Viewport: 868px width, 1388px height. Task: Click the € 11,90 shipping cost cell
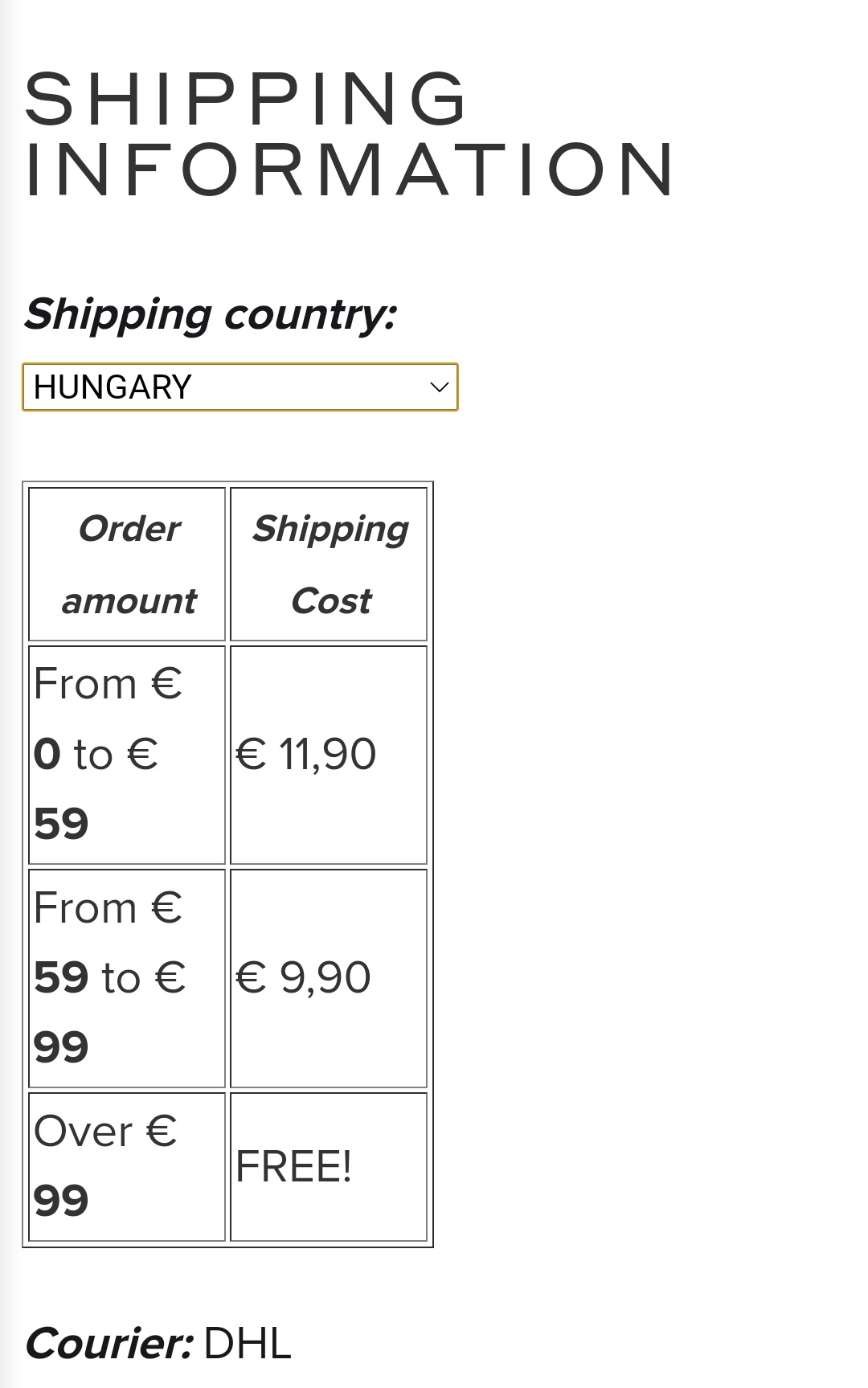[x=329, y=755]
